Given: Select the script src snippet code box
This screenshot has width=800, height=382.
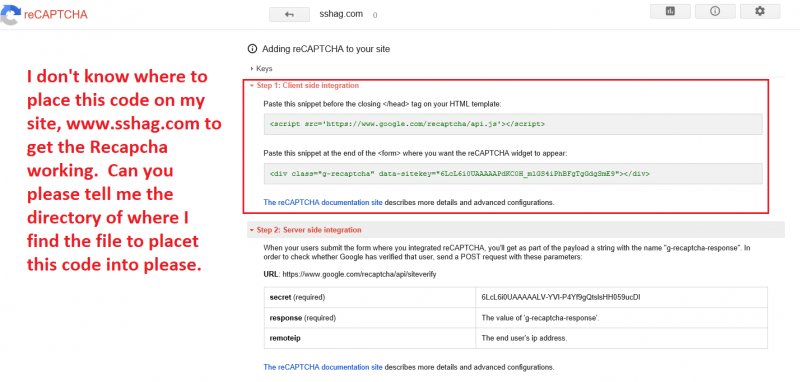Looking at the screenshot, I should [513, 124].
